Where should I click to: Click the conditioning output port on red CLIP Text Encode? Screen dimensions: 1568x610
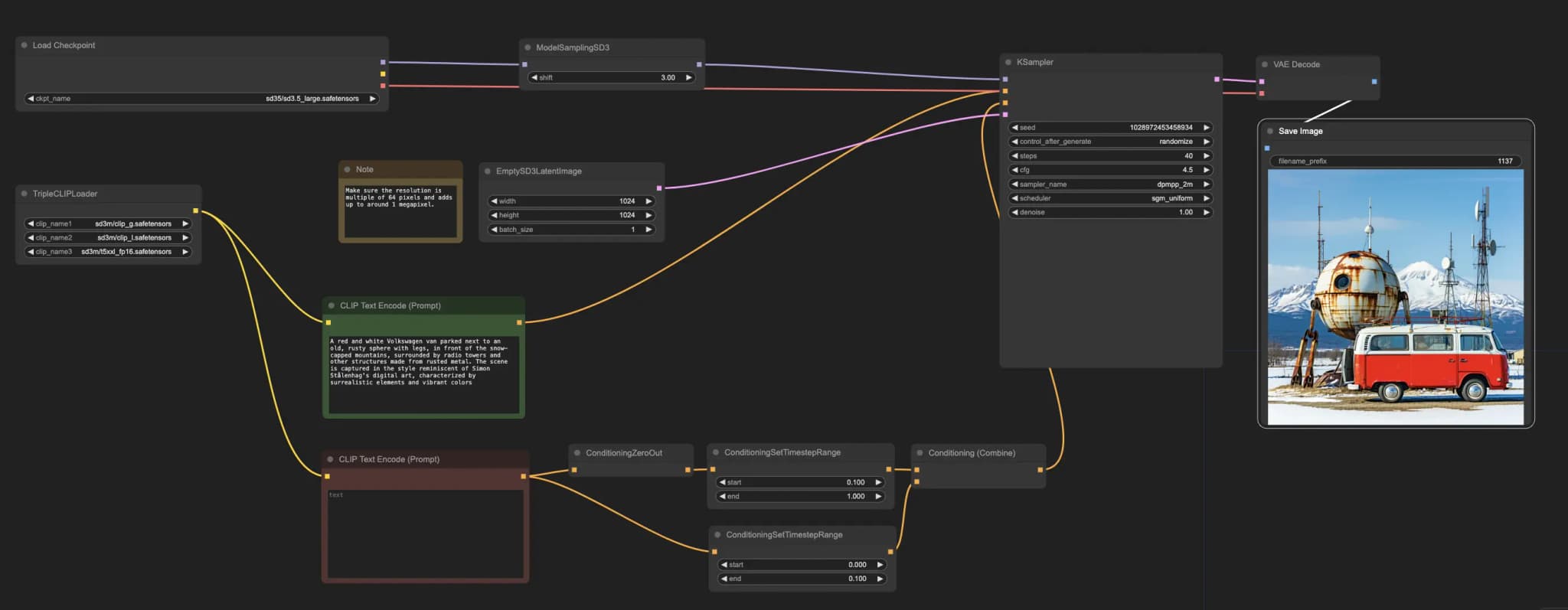[x=524, y=476]
